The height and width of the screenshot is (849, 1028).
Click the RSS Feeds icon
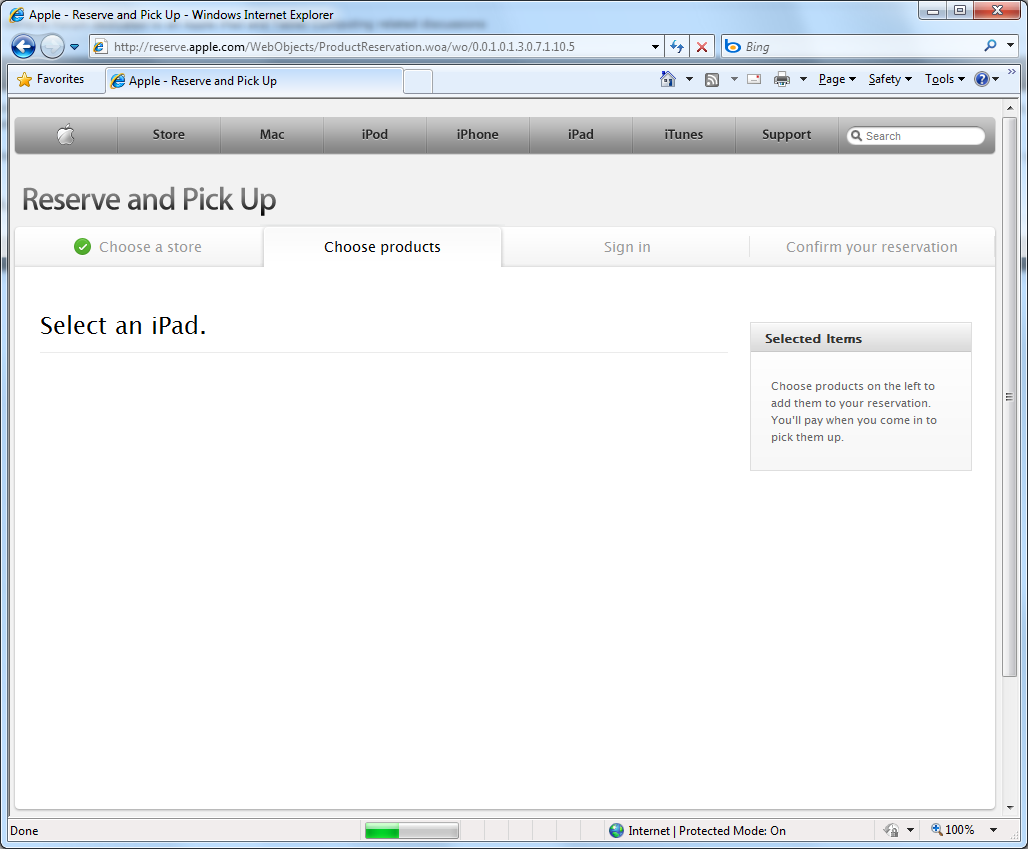click(x=712, y=80)
